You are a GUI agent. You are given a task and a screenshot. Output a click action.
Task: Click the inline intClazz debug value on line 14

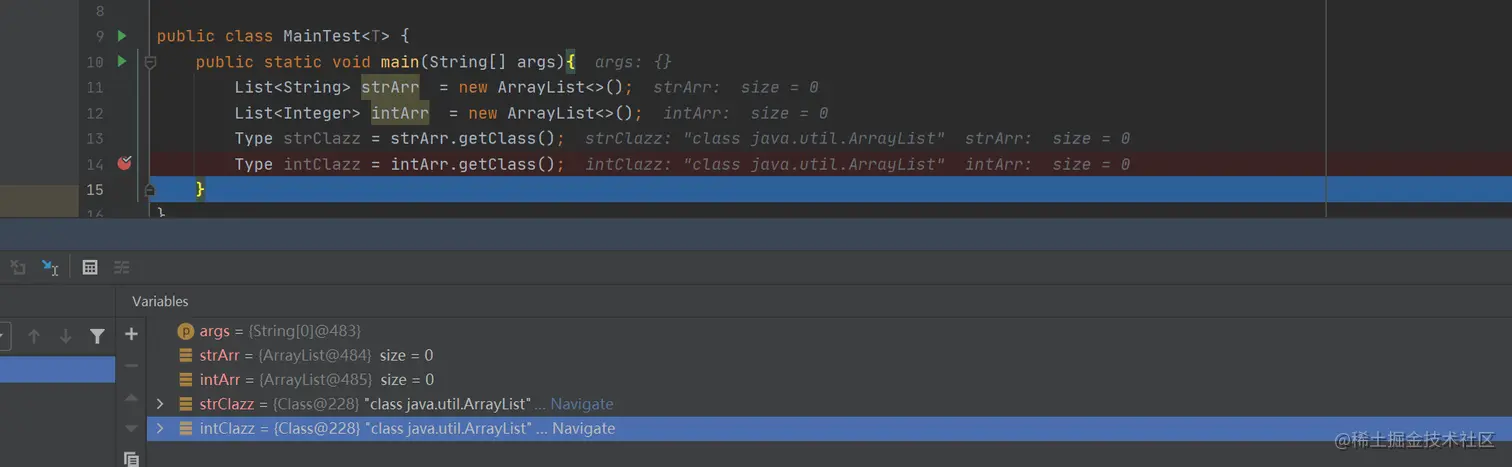click(x=765, y=164)
